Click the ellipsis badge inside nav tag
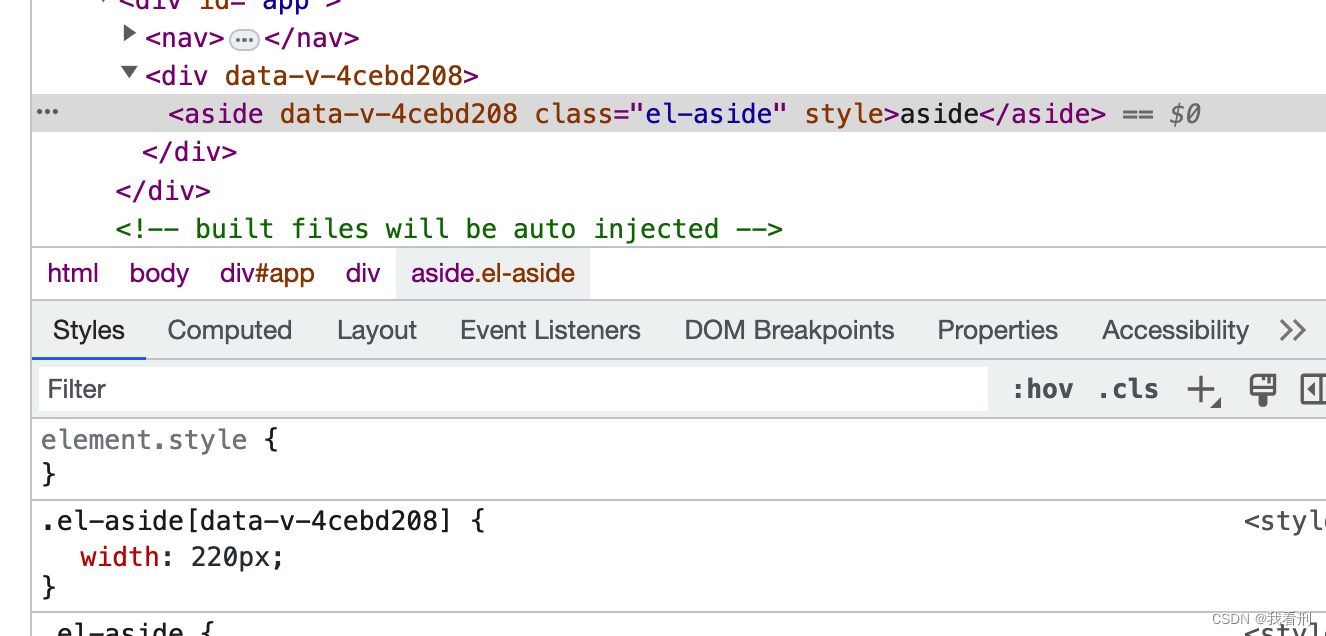The width and height of the screenshot is (1326, 636). click(x=244, y=40)
